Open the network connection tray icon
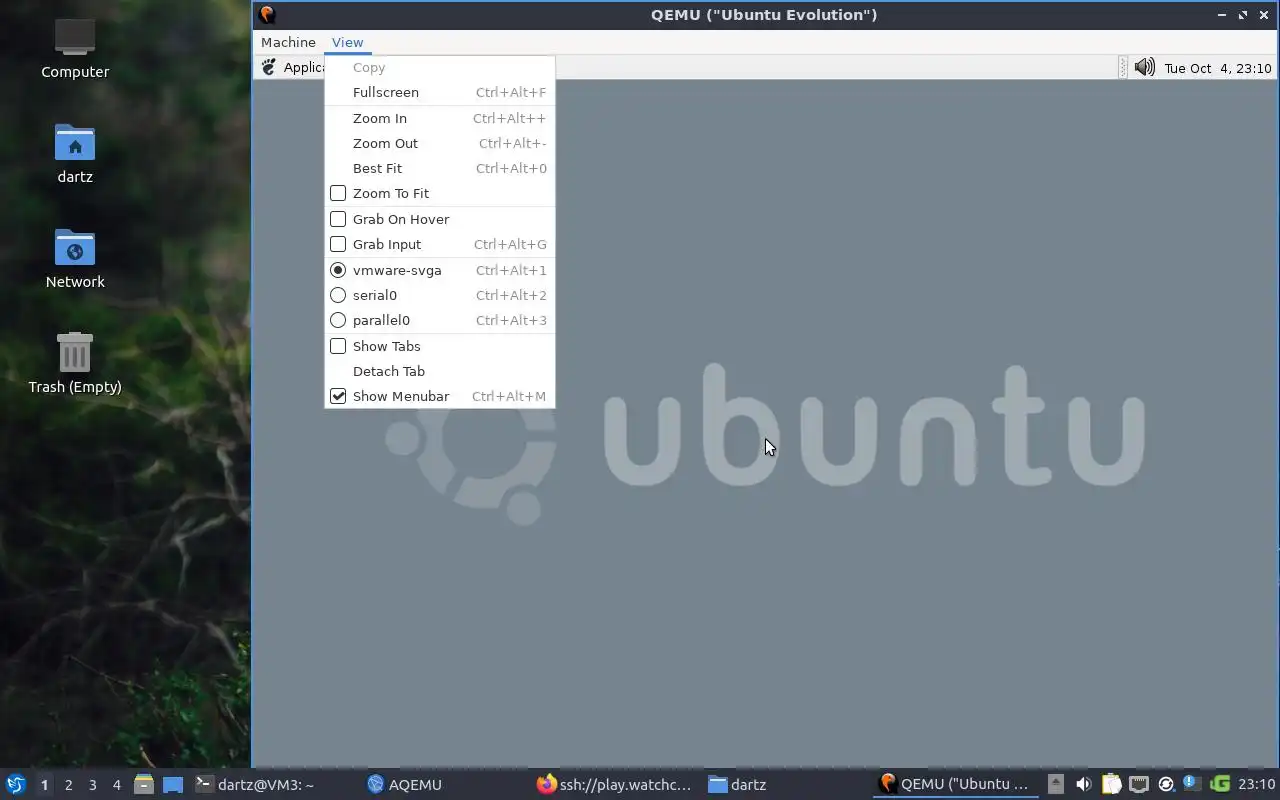 [1138, 784]
